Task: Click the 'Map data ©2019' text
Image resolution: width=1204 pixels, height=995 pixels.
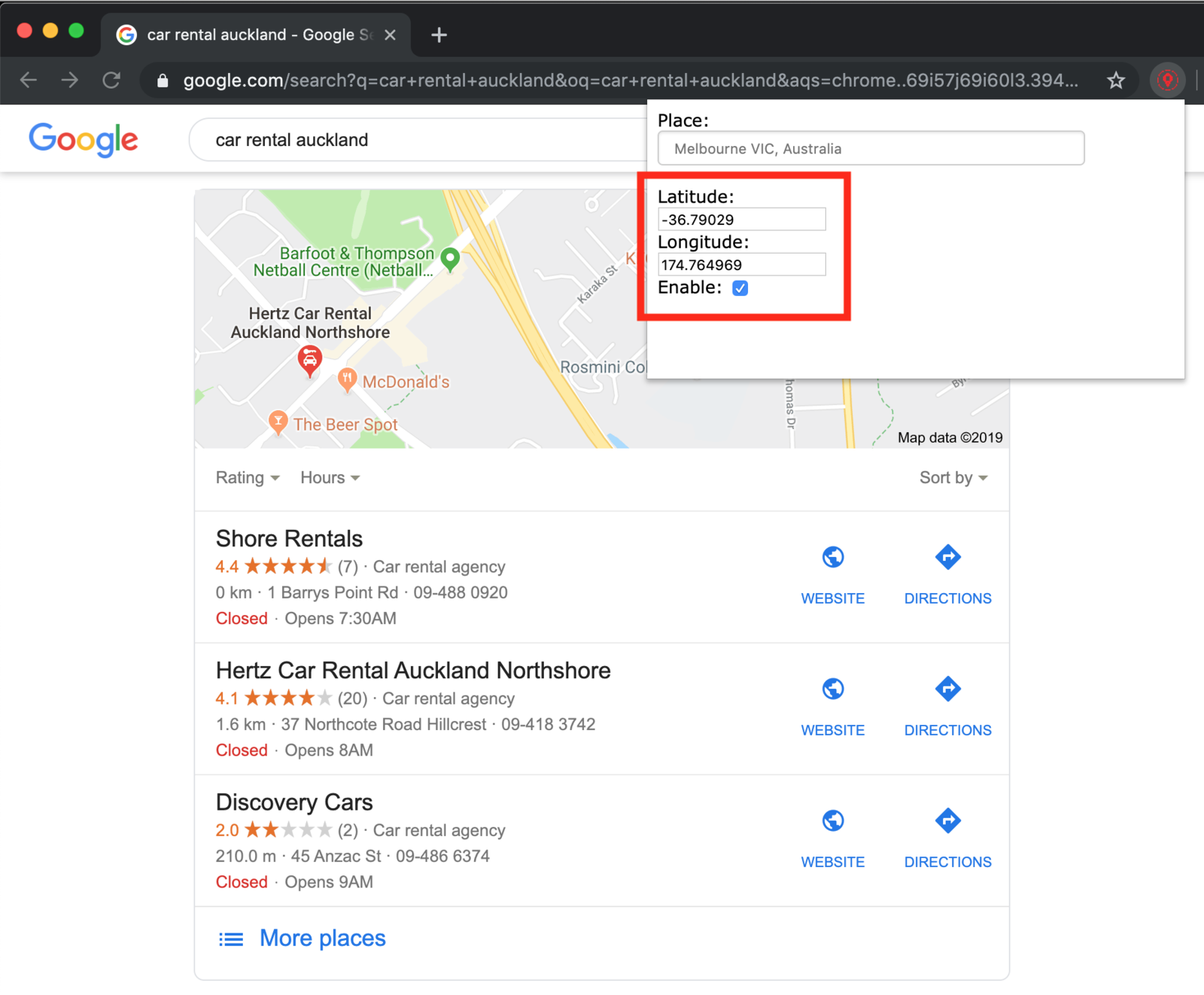Action: point(950,438)
